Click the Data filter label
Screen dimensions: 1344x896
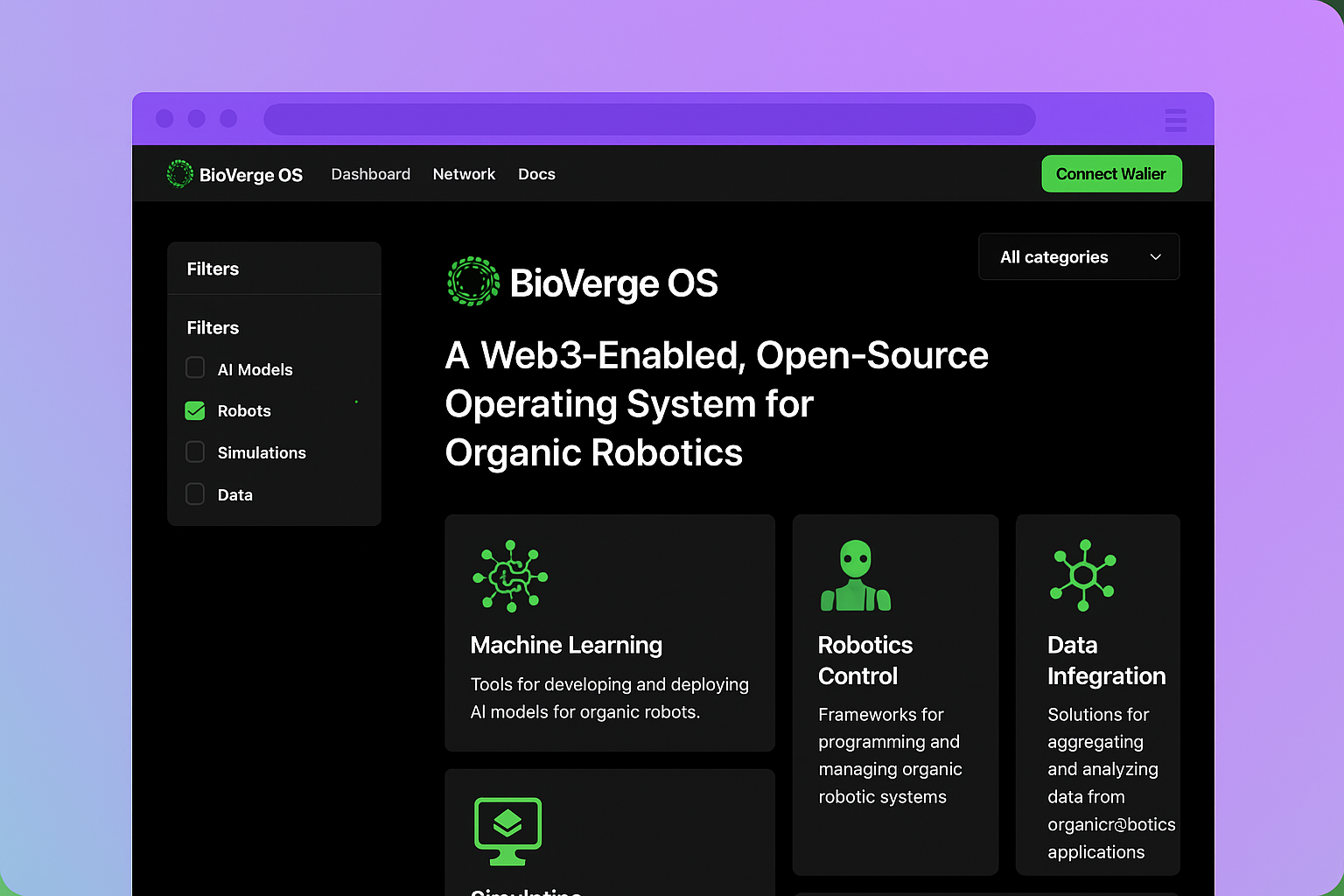[234, 494]
